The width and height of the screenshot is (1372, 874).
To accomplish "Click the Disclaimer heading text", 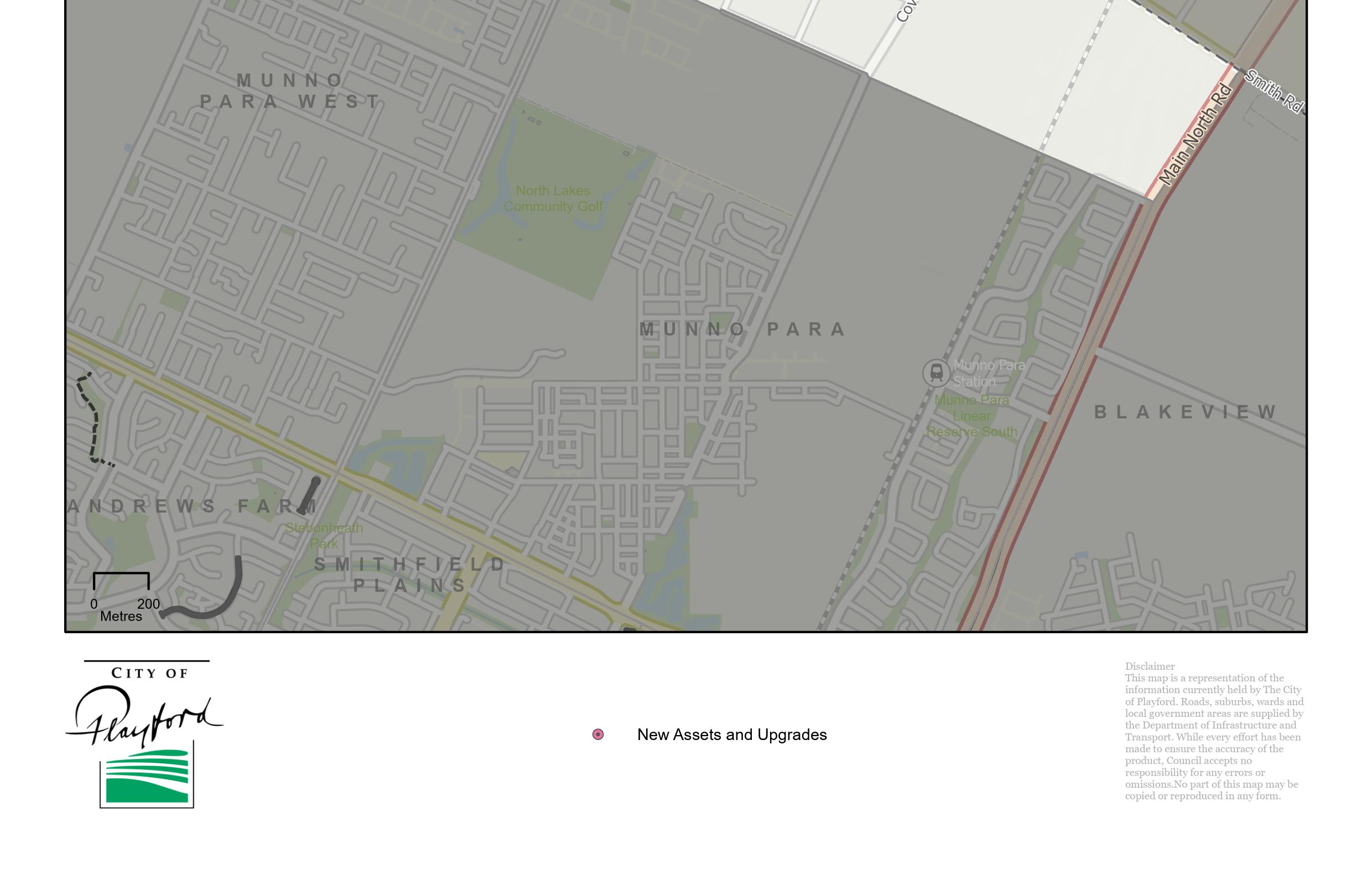I will tap(1149, 666).
